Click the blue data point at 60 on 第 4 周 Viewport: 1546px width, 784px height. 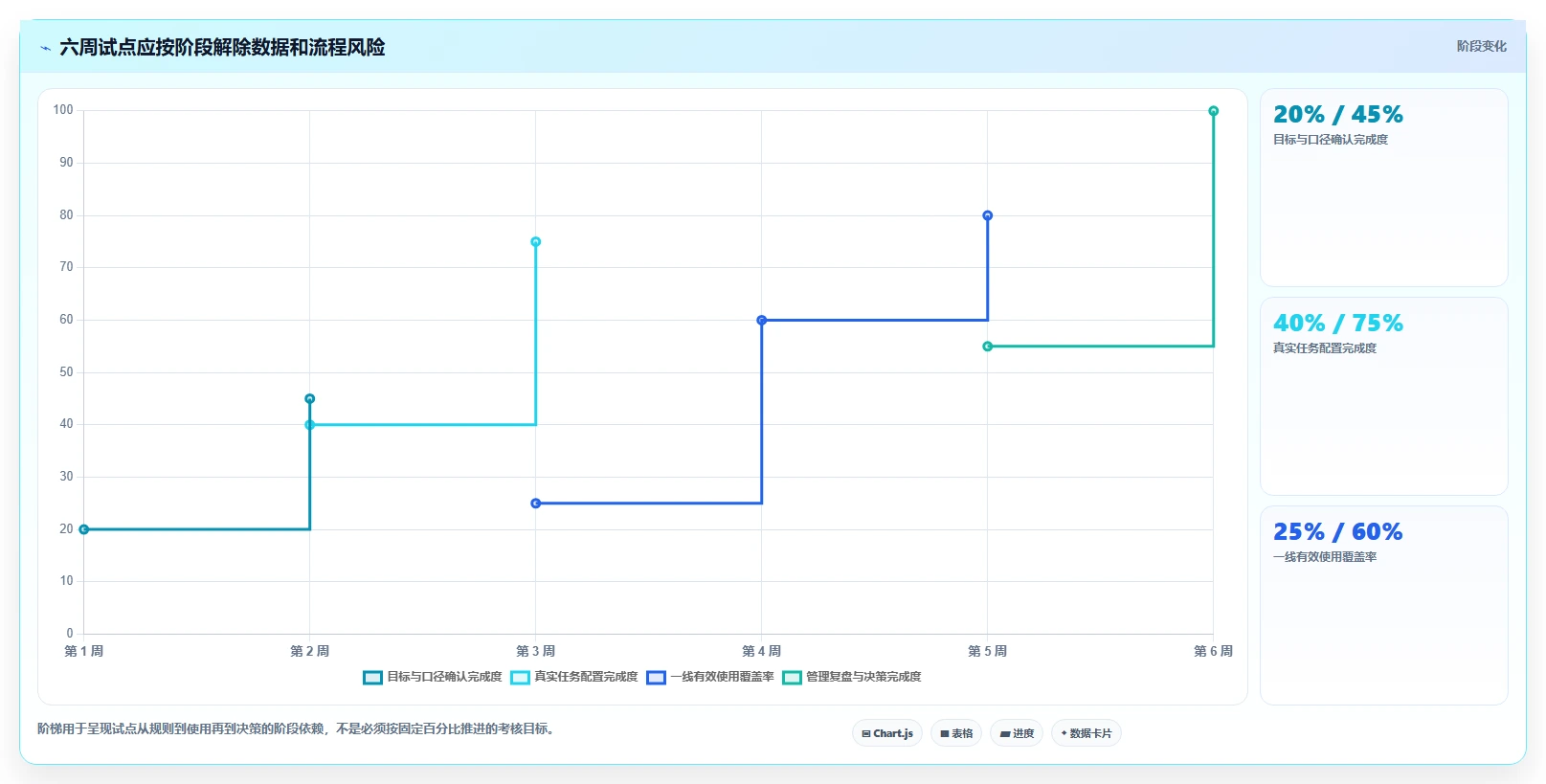761,320
